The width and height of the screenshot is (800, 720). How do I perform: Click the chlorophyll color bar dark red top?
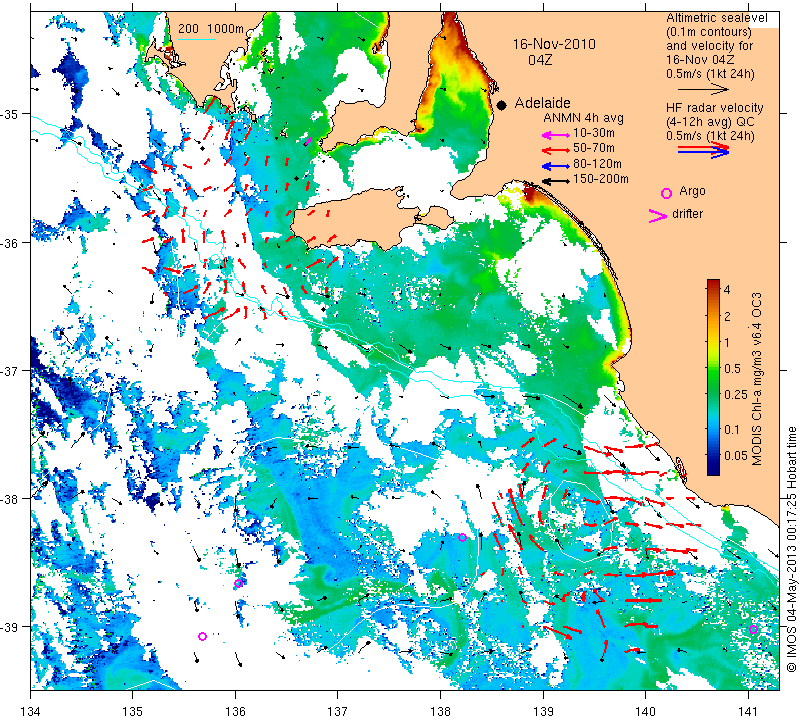713,283
